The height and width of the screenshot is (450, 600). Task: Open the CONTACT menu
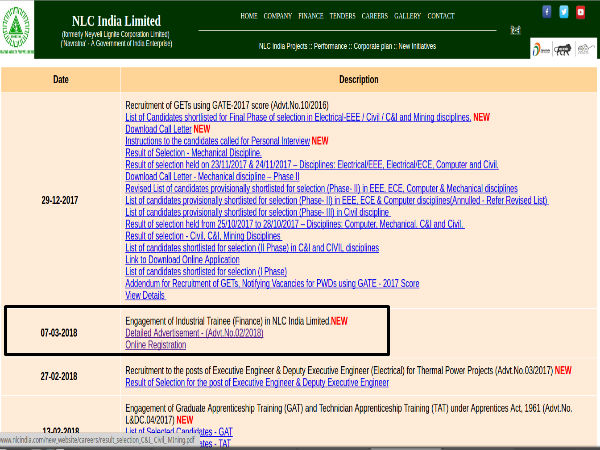pyautogui.click(x=441, y=16)
